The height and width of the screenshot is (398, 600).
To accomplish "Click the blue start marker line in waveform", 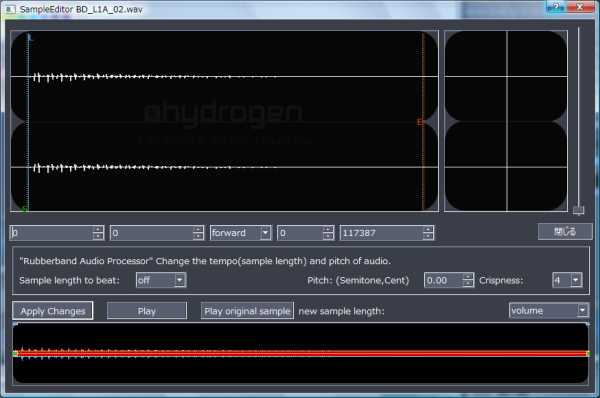I will coord(28,122).
